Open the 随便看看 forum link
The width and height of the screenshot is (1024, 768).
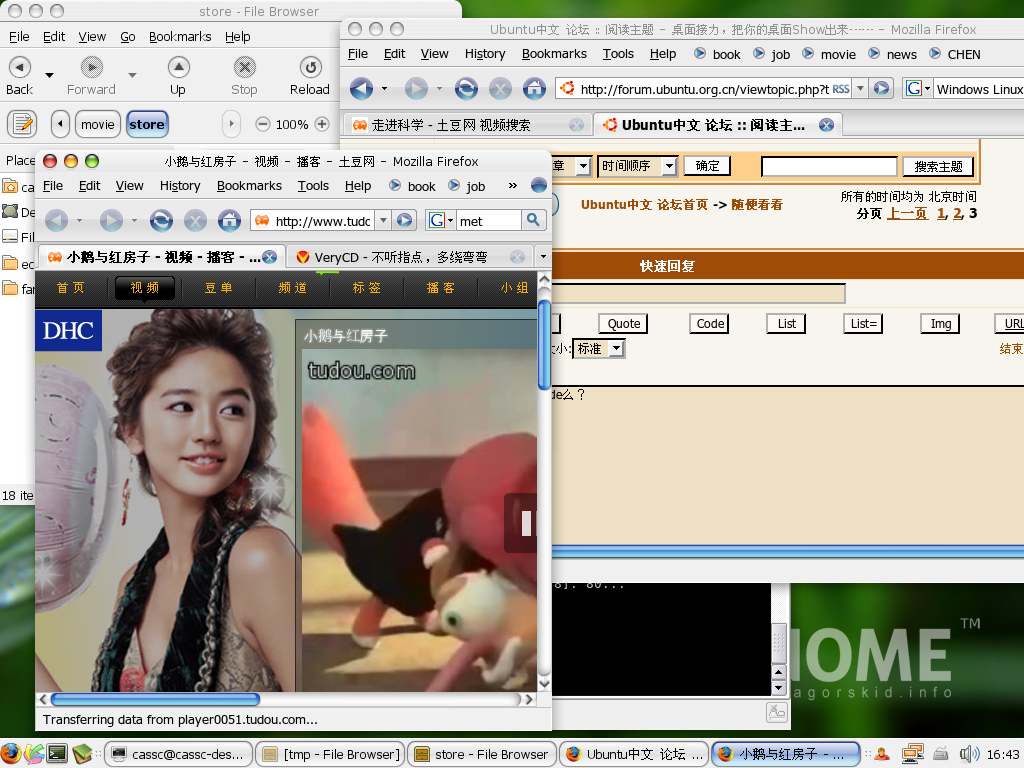[757, 204]
